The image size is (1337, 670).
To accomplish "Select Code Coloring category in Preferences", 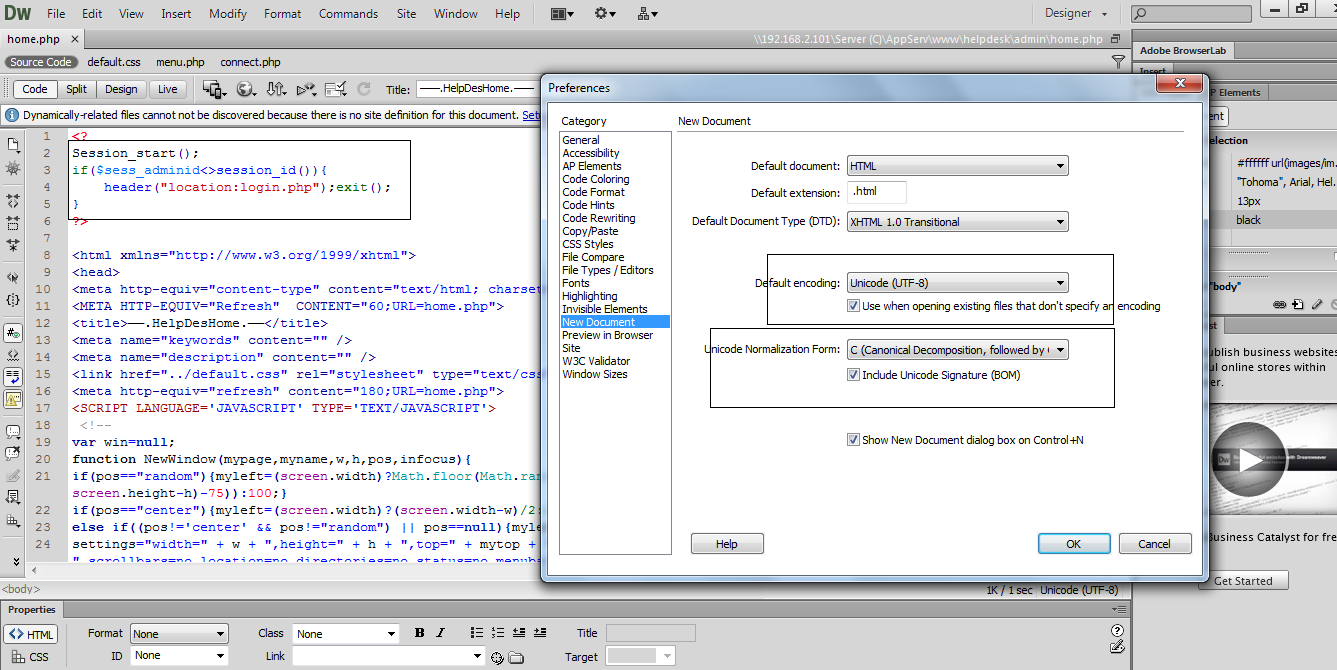I will pos(596,179).
